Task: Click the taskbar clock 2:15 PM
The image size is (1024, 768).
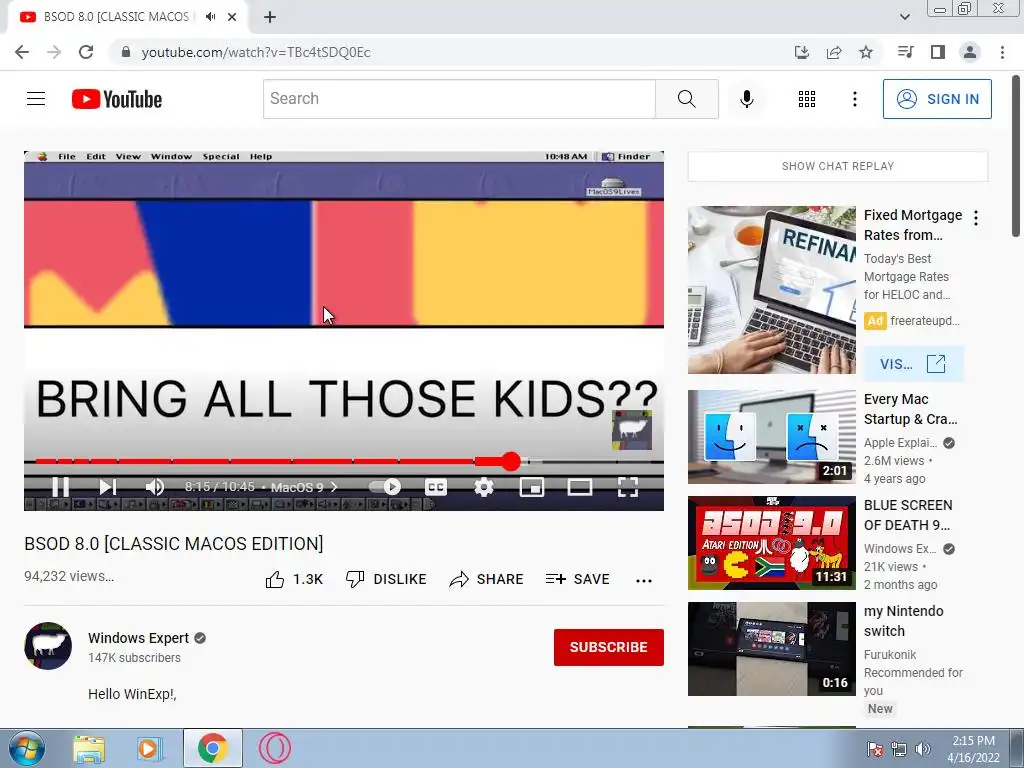Action: pos(973,741)
